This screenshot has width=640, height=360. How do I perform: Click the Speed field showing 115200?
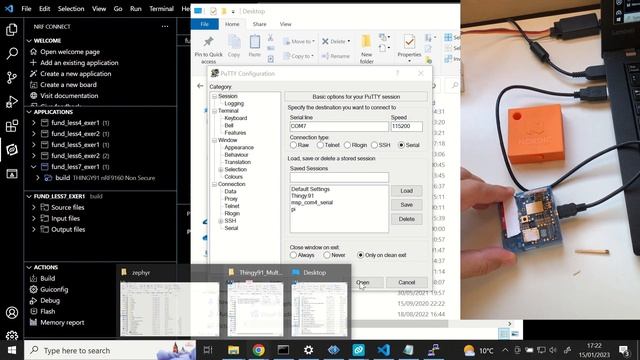coord(407,127)
